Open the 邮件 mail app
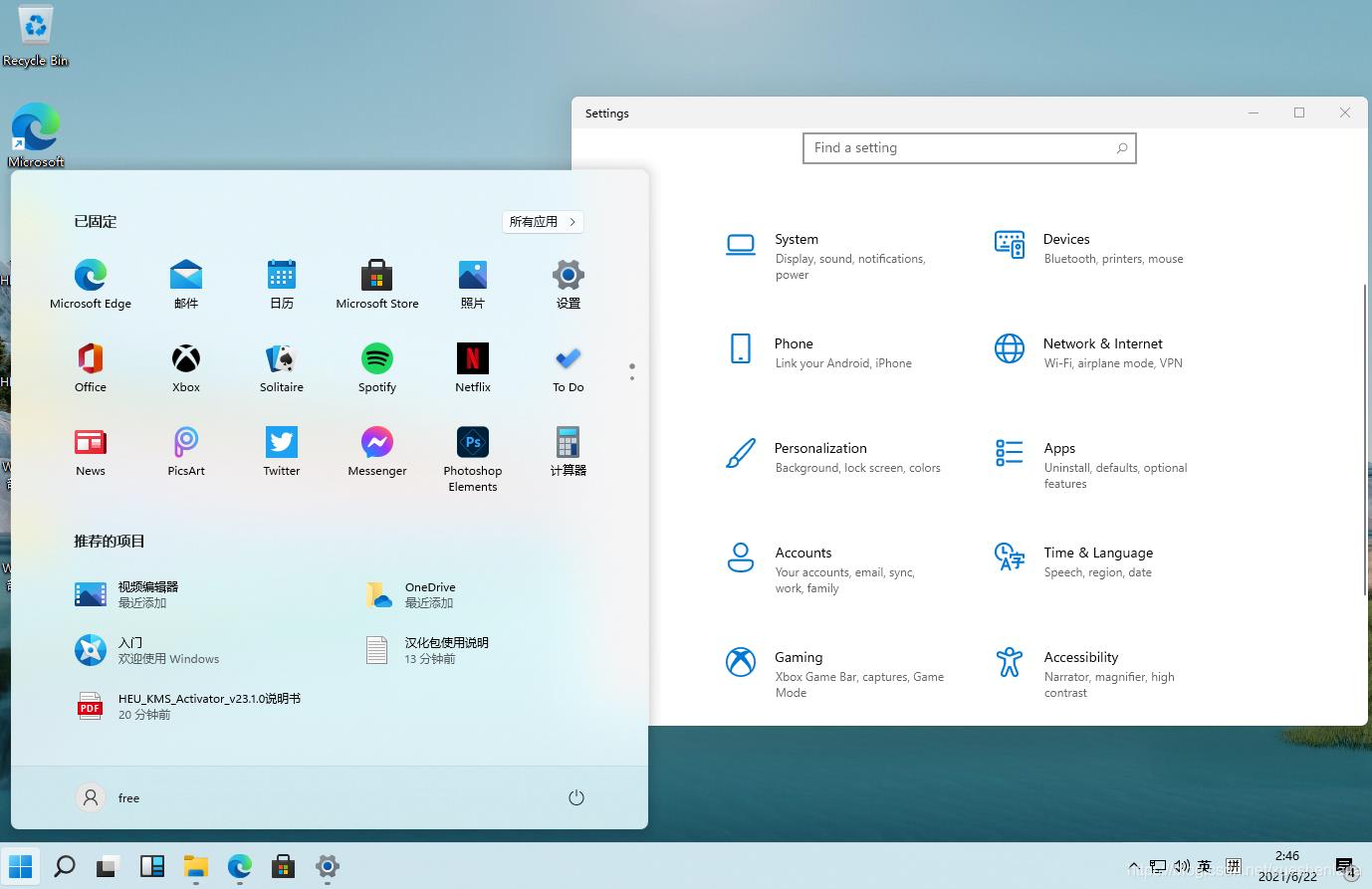1372x889 pixels. [186, 284]
